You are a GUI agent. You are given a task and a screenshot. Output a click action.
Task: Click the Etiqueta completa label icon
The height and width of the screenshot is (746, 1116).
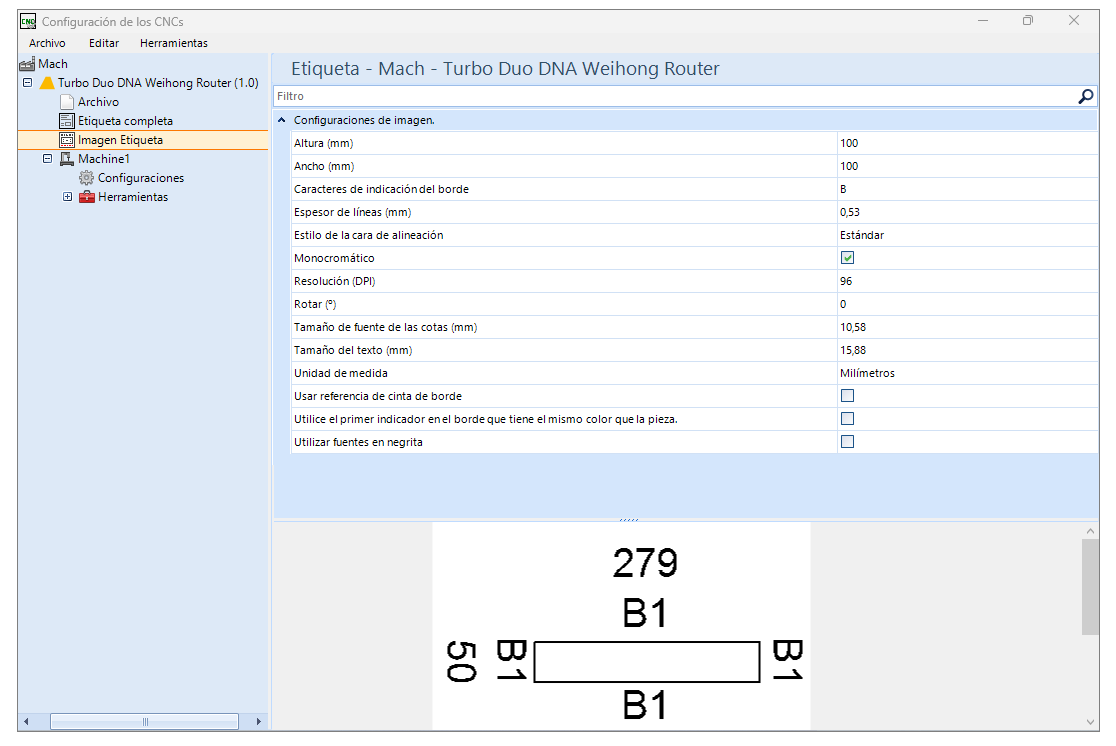click(x=67, y=121)
